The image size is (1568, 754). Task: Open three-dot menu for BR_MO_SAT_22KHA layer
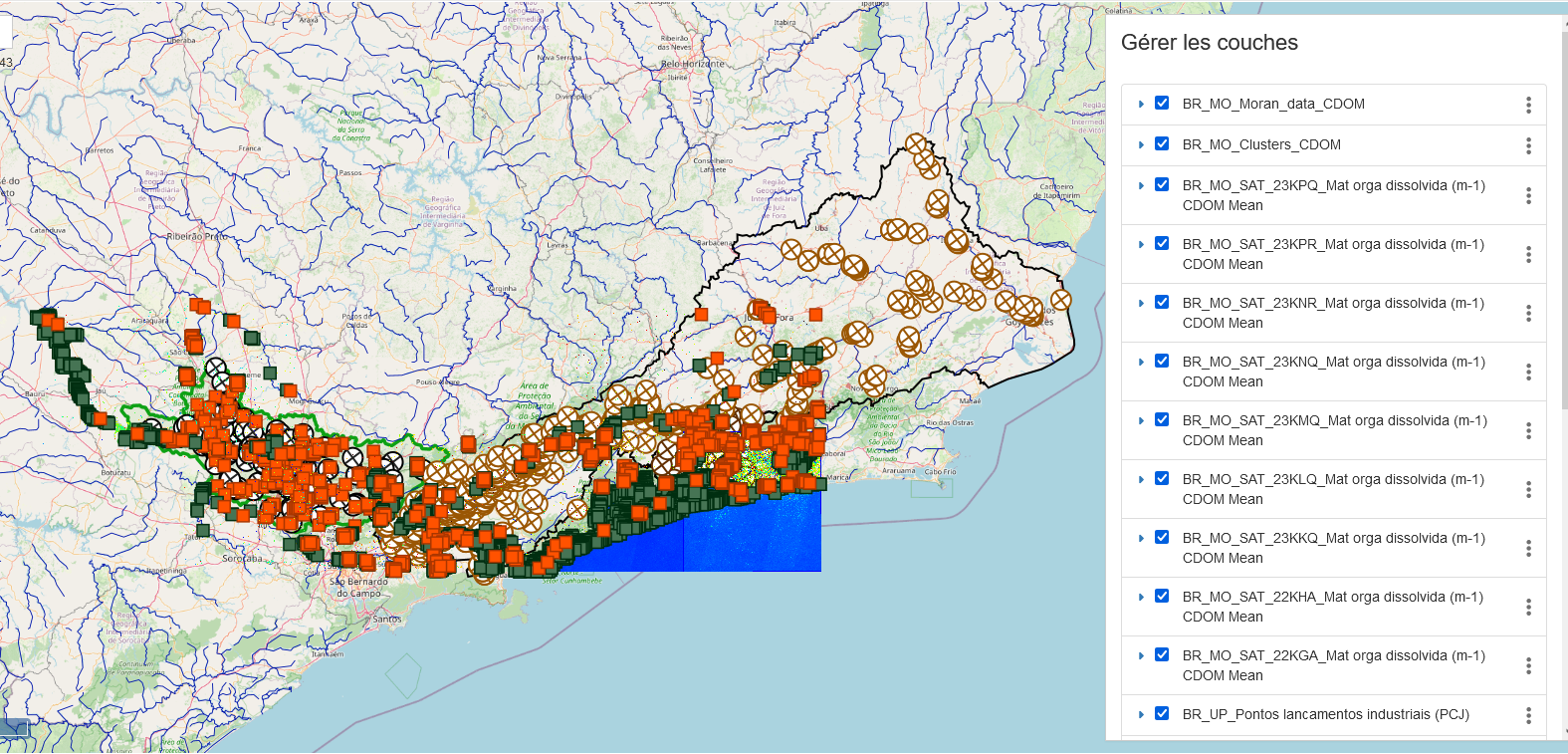[x=1528, y=607]
